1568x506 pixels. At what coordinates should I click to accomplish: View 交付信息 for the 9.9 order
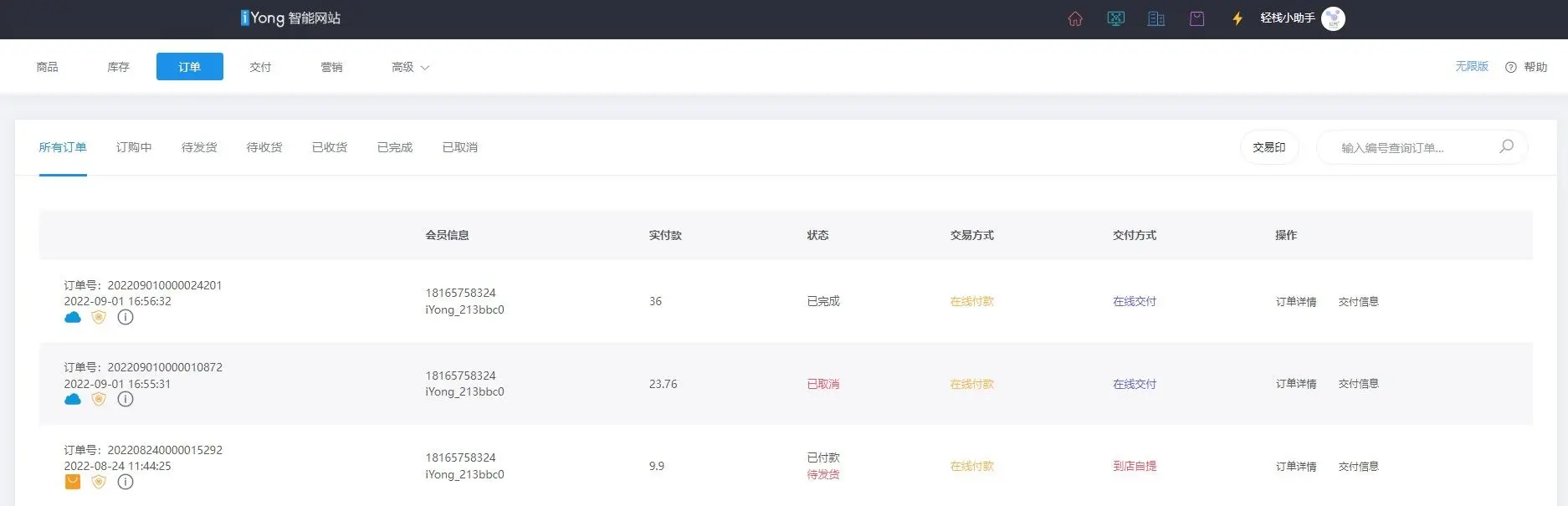tap(1358, 467)
